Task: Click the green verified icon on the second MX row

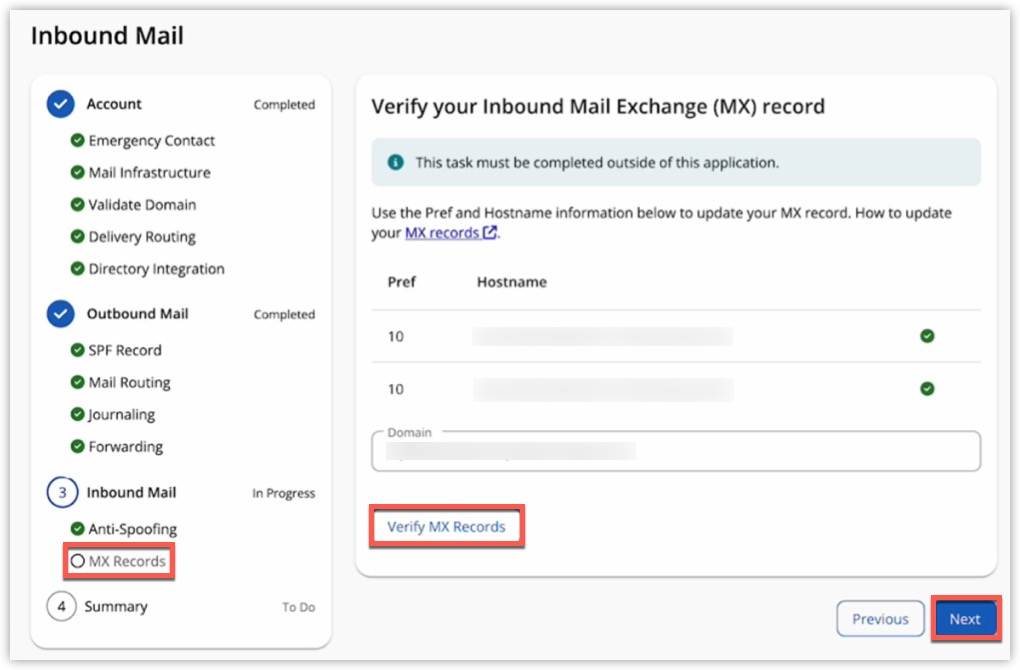Action: point(928,389)
